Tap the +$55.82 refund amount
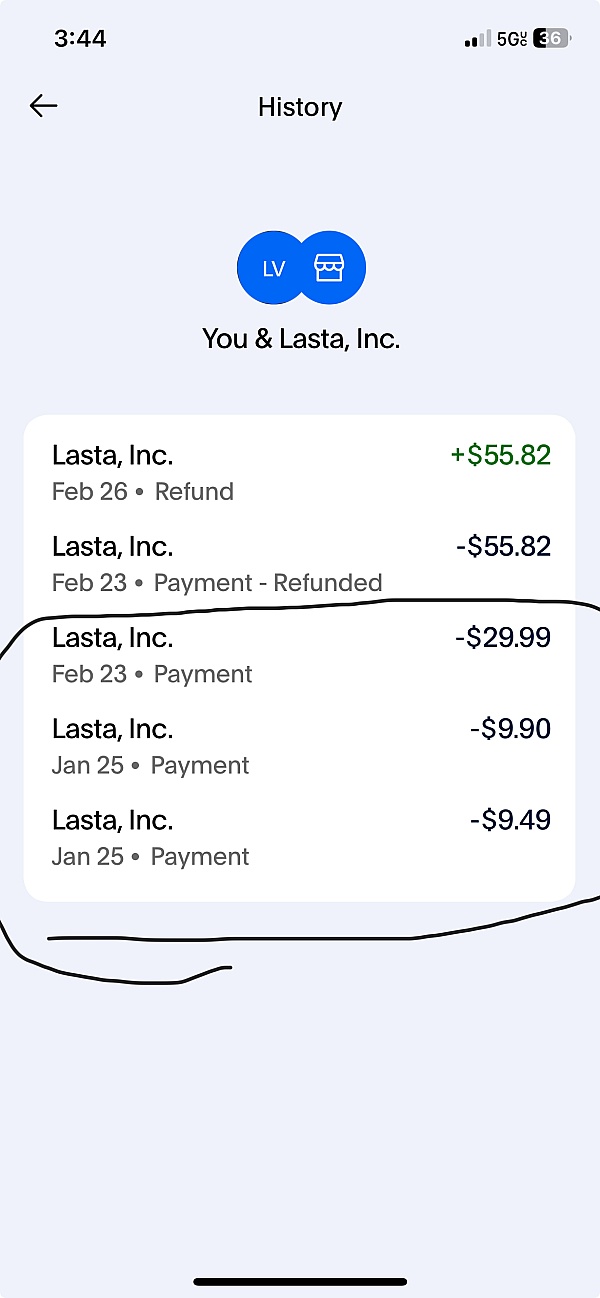This screenshot has height=1298, width=600. (x=500, y=456)
